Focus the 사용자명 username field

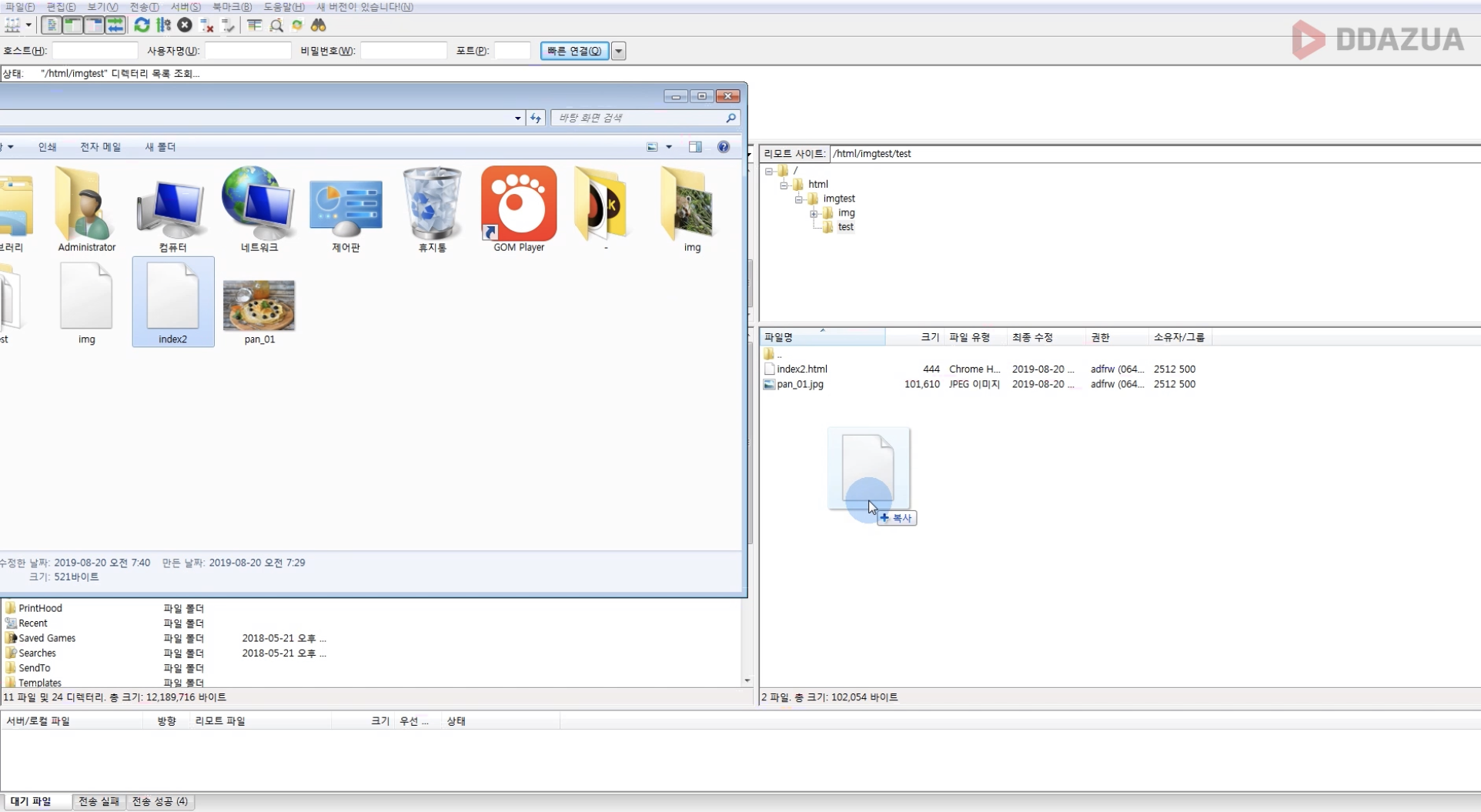pyautogui.click(x=248, y=51)
